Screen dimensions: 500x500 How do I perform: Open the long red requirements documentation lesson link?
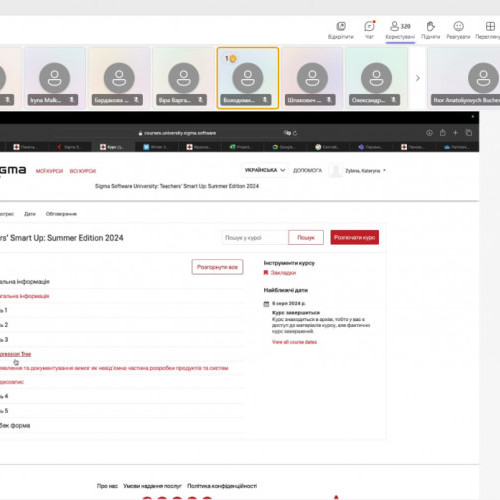[114, 368]
